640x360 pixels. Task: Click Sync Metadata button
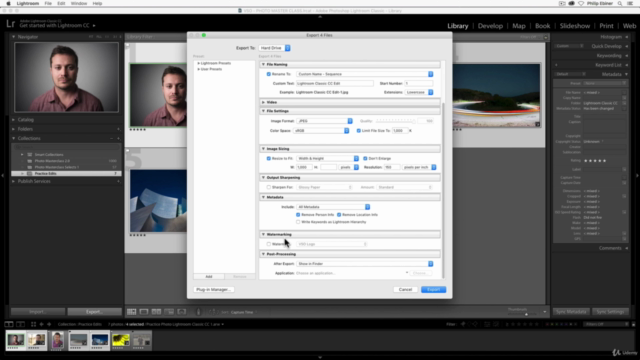point(571,312)
